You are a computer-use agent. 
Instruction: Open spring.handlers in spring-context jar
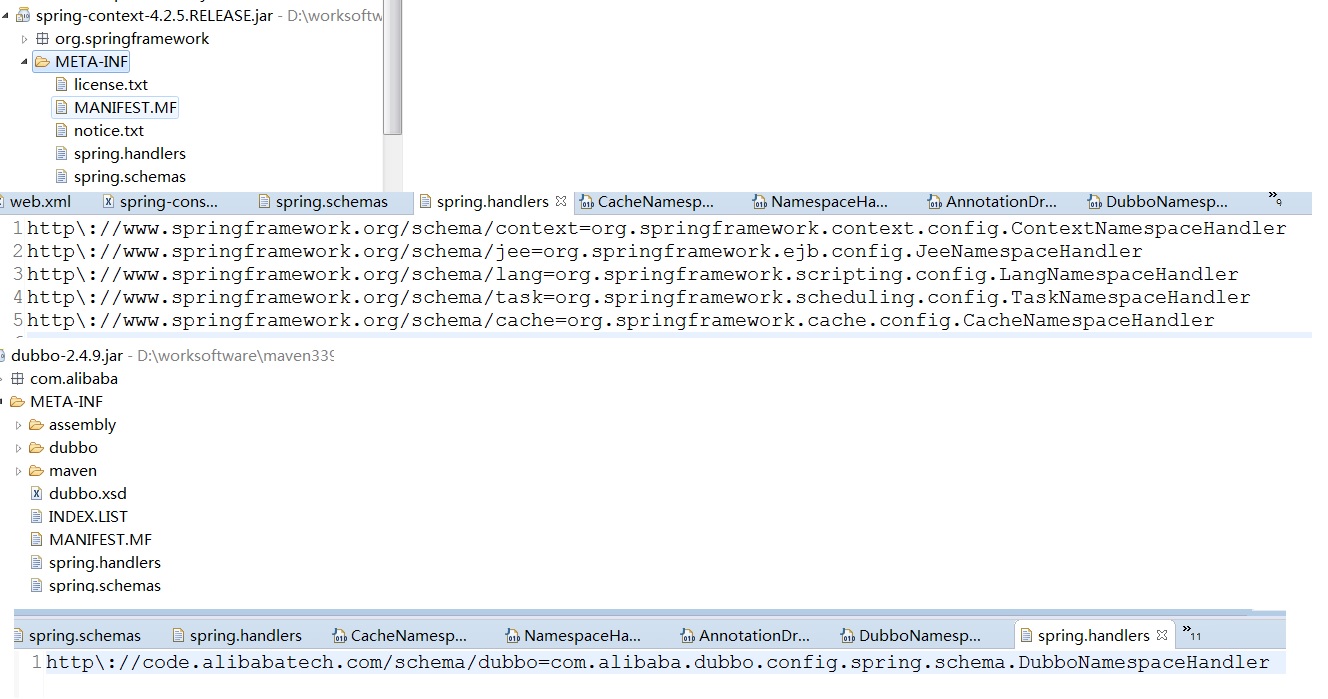130,154
